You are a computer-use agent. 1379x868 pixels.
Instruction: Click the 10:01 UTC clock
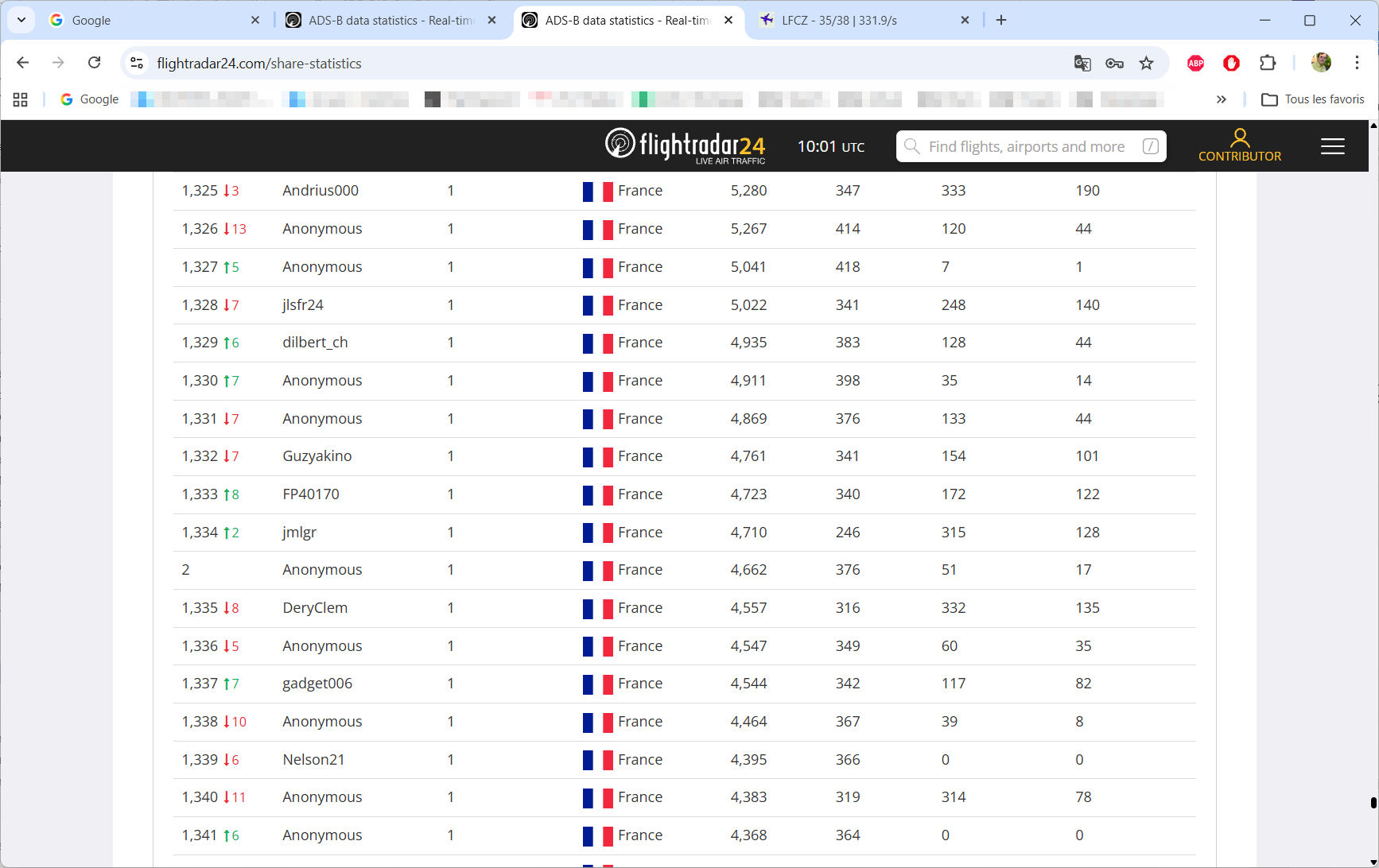point(830,146)
